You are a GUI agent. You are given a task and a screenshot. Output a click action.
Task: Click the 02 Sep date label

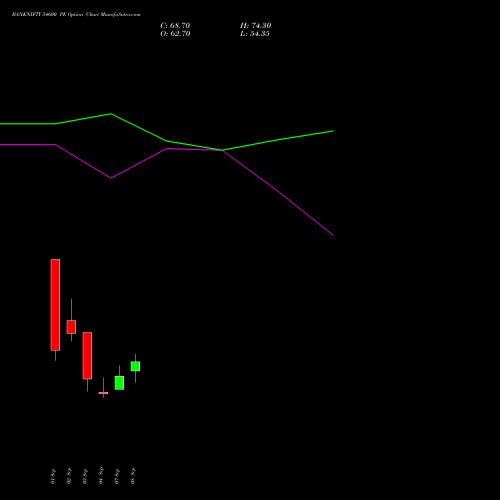(x=69, y=476)
